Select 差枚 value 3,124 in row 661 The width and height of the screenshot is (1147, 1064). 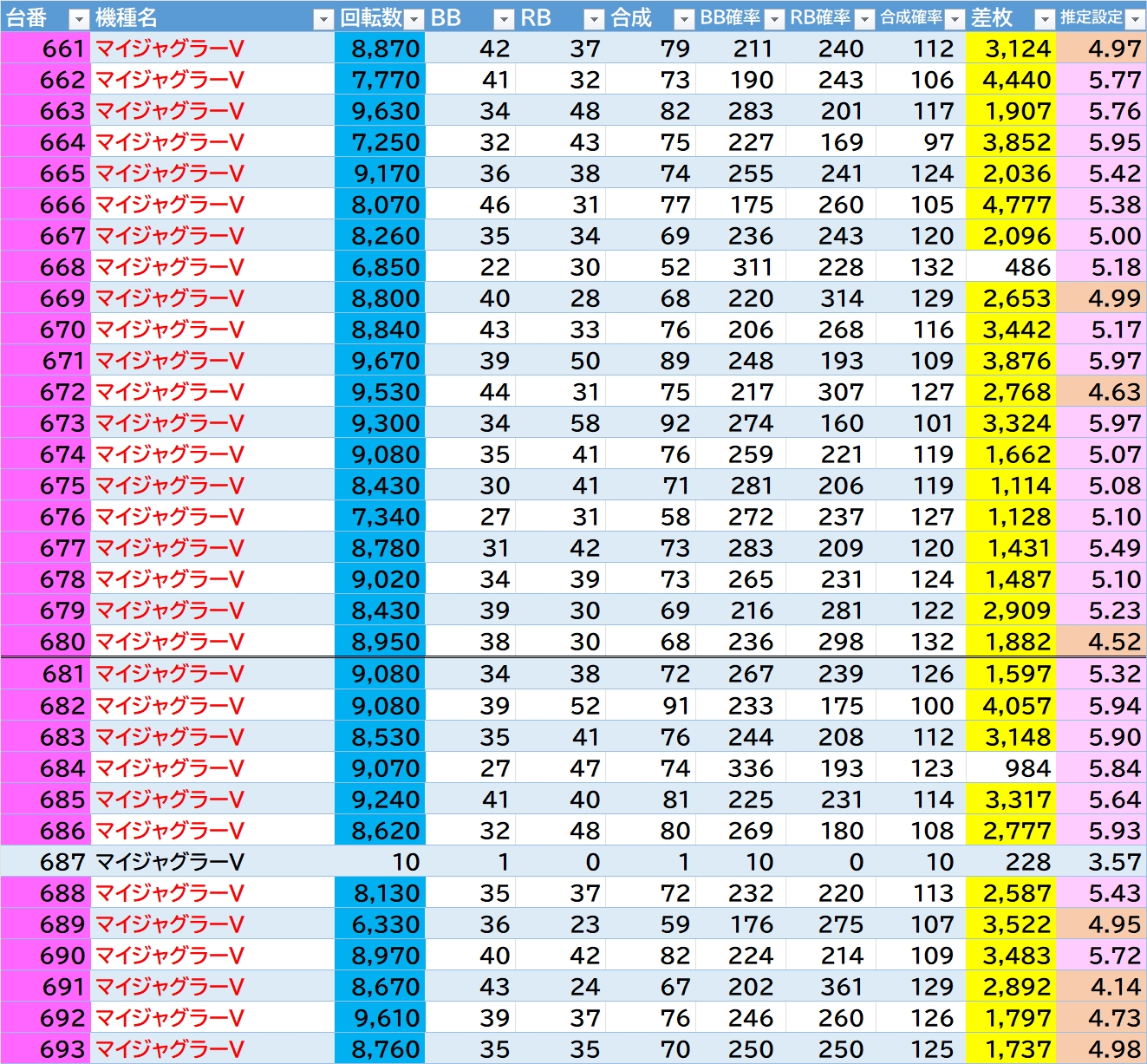click(x=1011, y=49)
